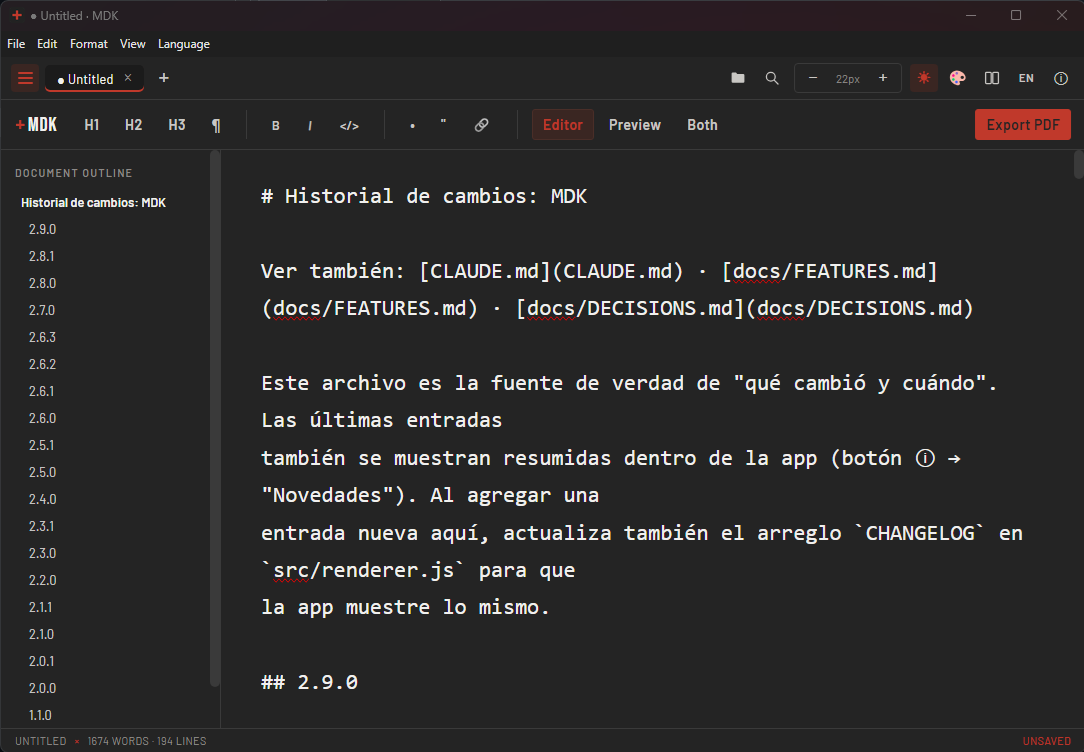The width and height of the screenshot is (1084, 752).
Task: Select the Untitled document tab
Action: tap(95, 79)
